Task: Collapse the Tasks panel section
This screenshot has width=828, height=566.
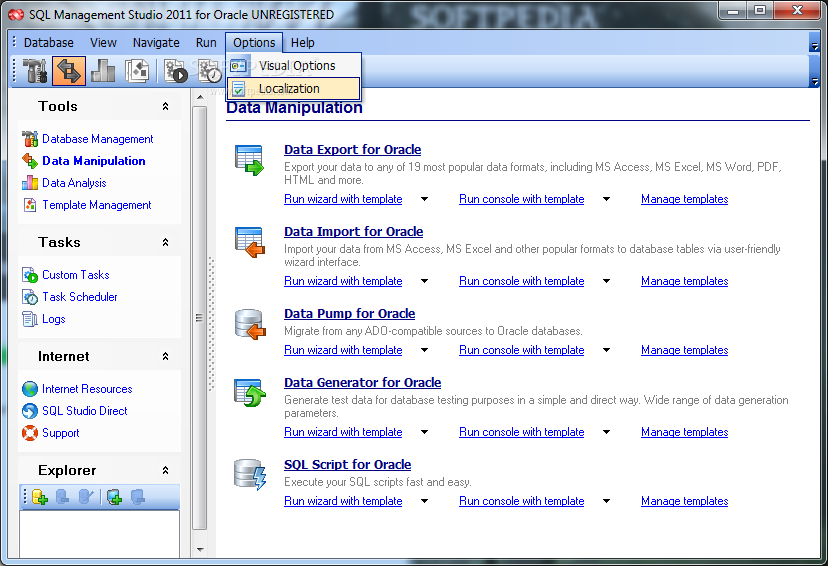Action: (x=165, y=242)
